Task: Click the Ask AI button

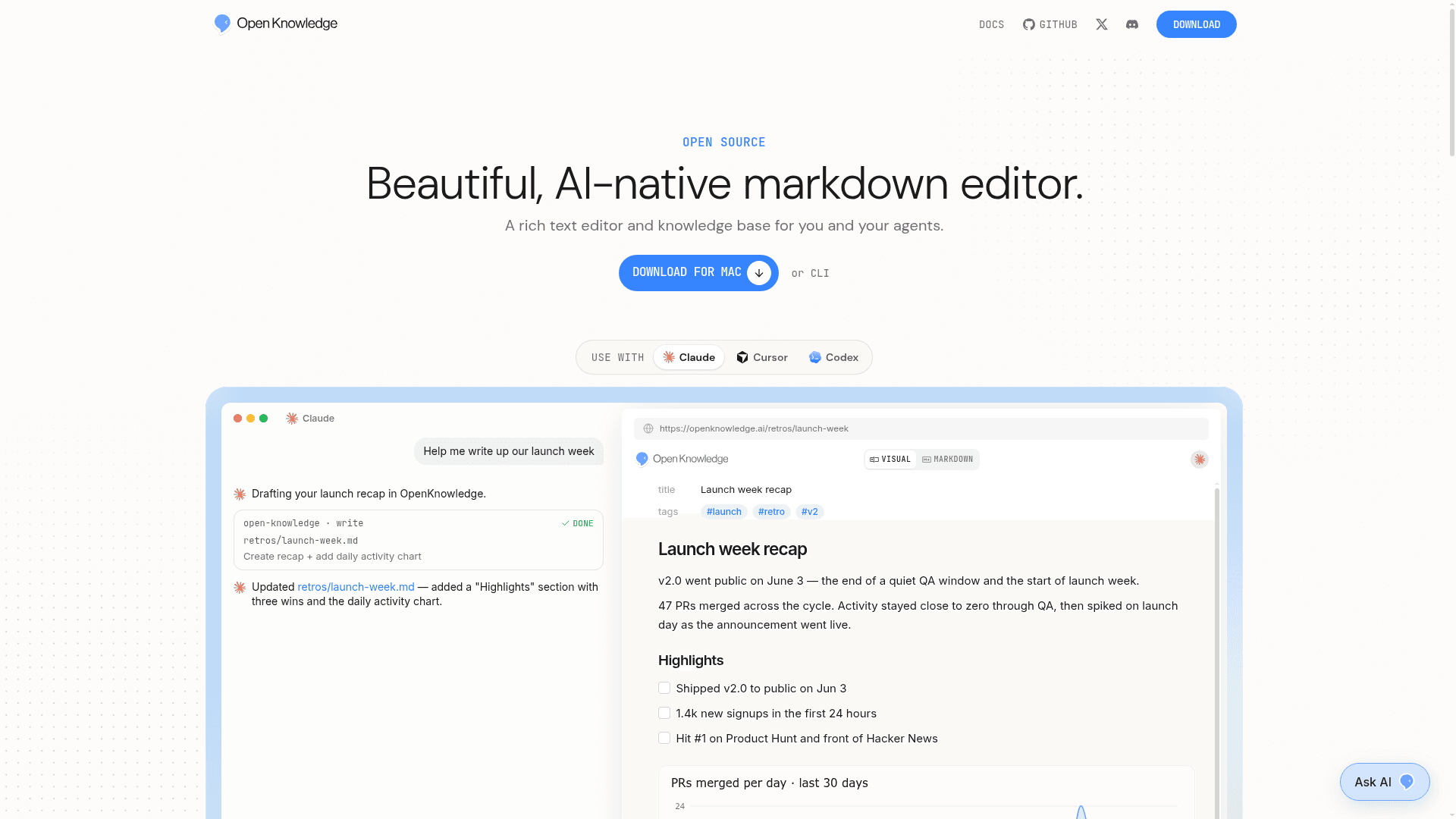Action: coord(1385,782)
